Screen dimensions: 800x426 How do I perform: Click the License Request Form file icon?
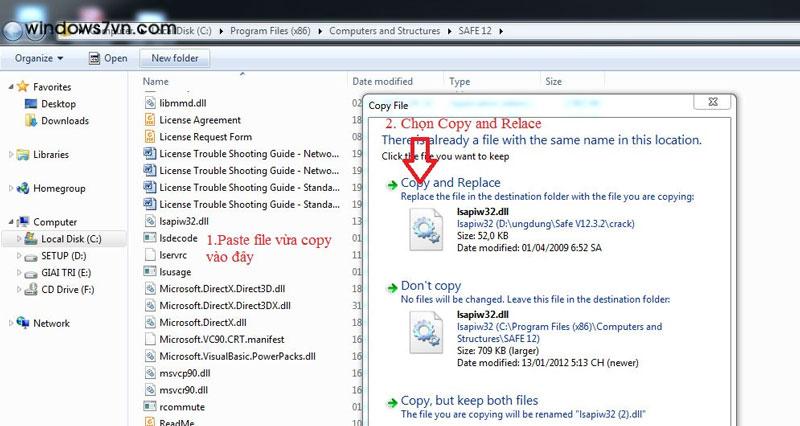149,137
